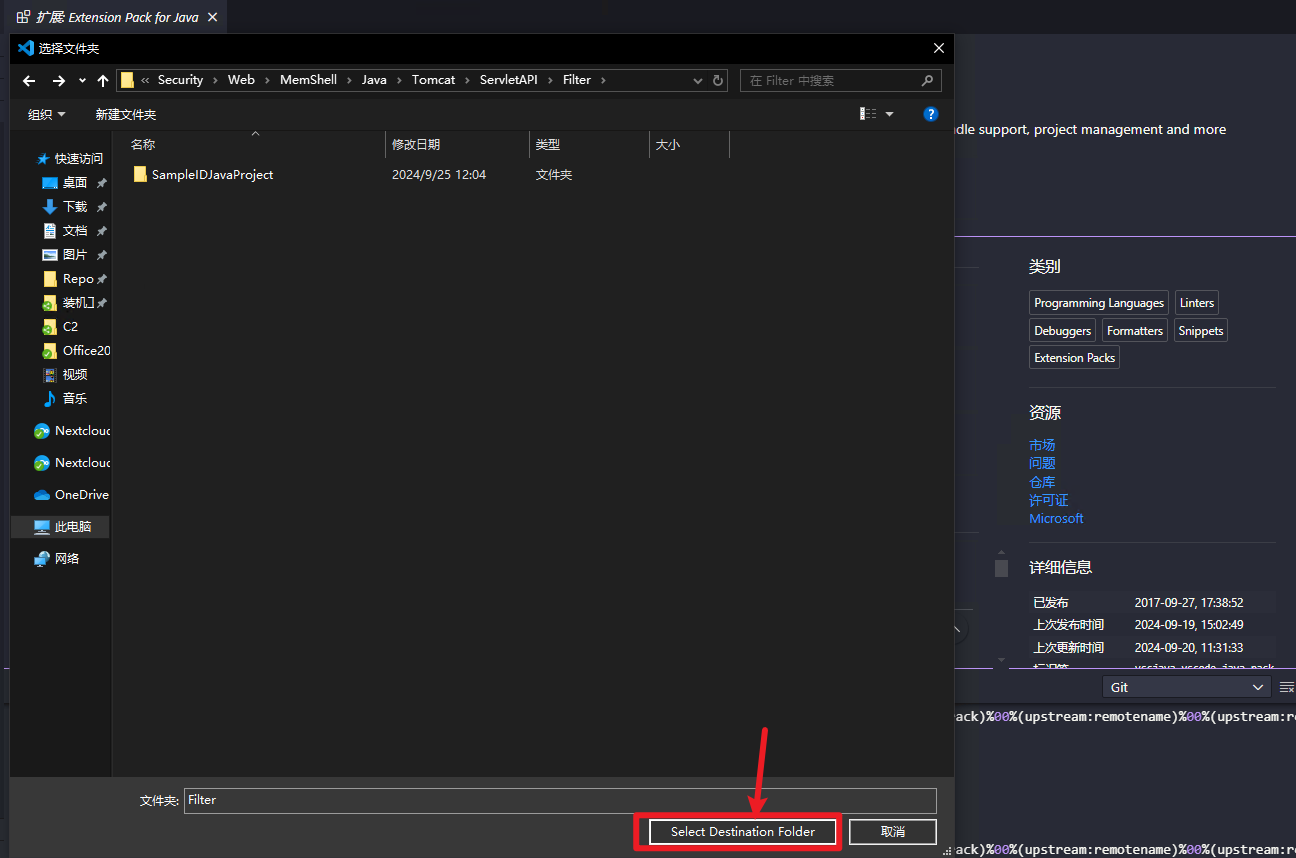
Task: Open the Git output channel dropdown
Action: 1186,687
